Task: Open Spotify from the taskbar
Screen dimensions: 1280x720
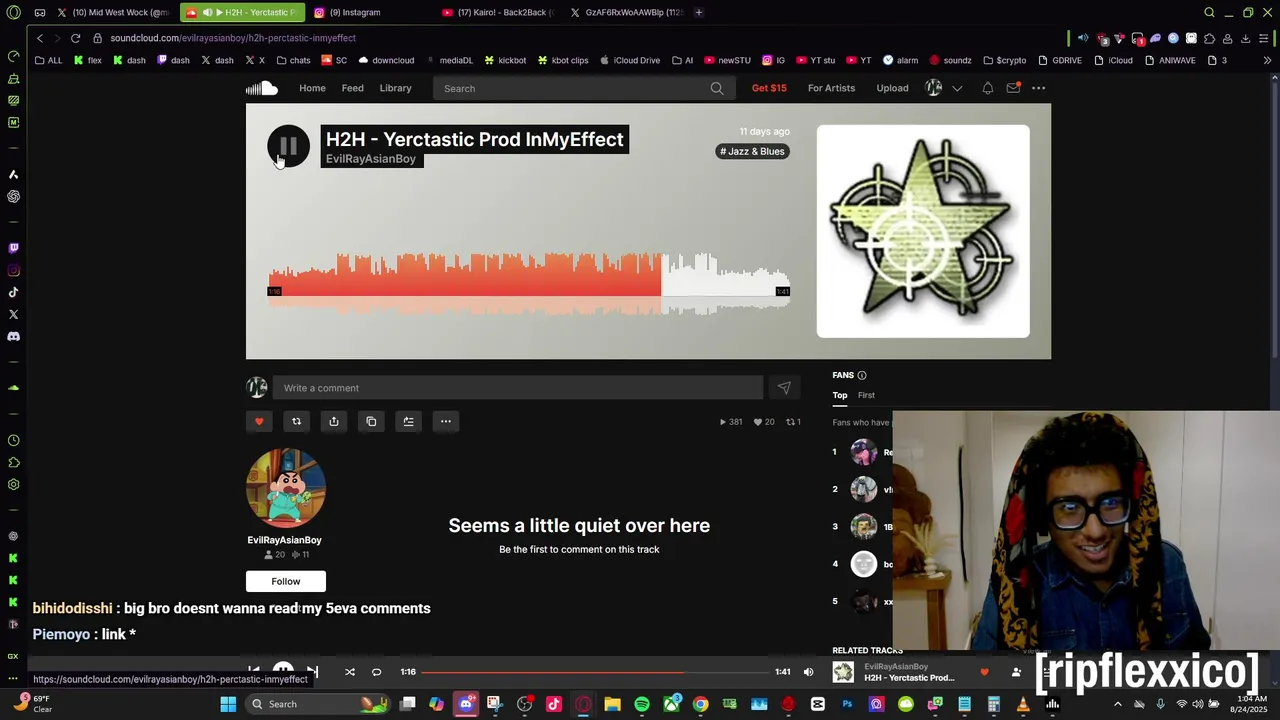Action: tap(642, 704)
